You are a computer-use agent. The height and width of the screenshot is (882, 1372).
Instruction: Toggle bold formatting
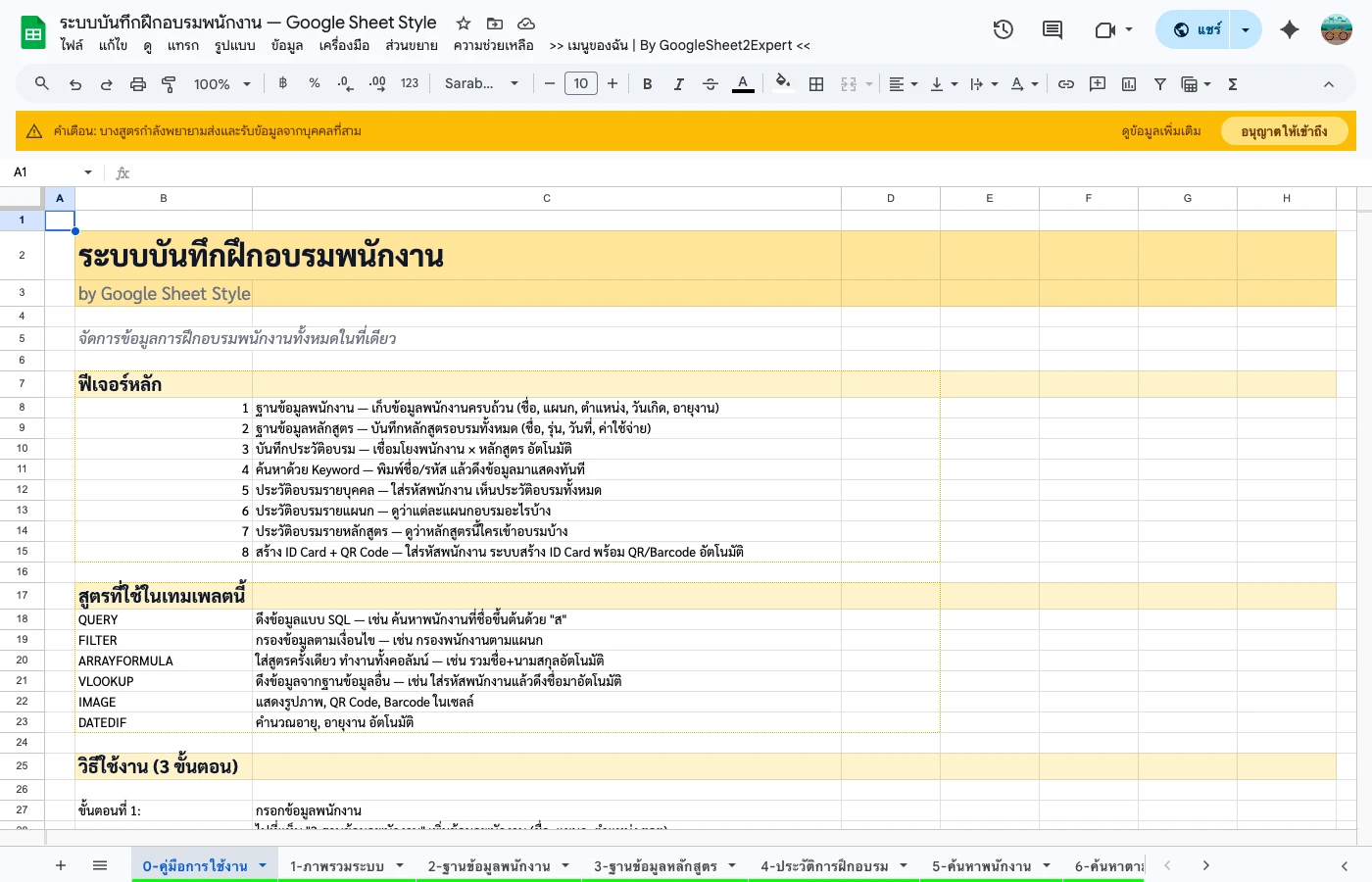(x=647, y=83)
